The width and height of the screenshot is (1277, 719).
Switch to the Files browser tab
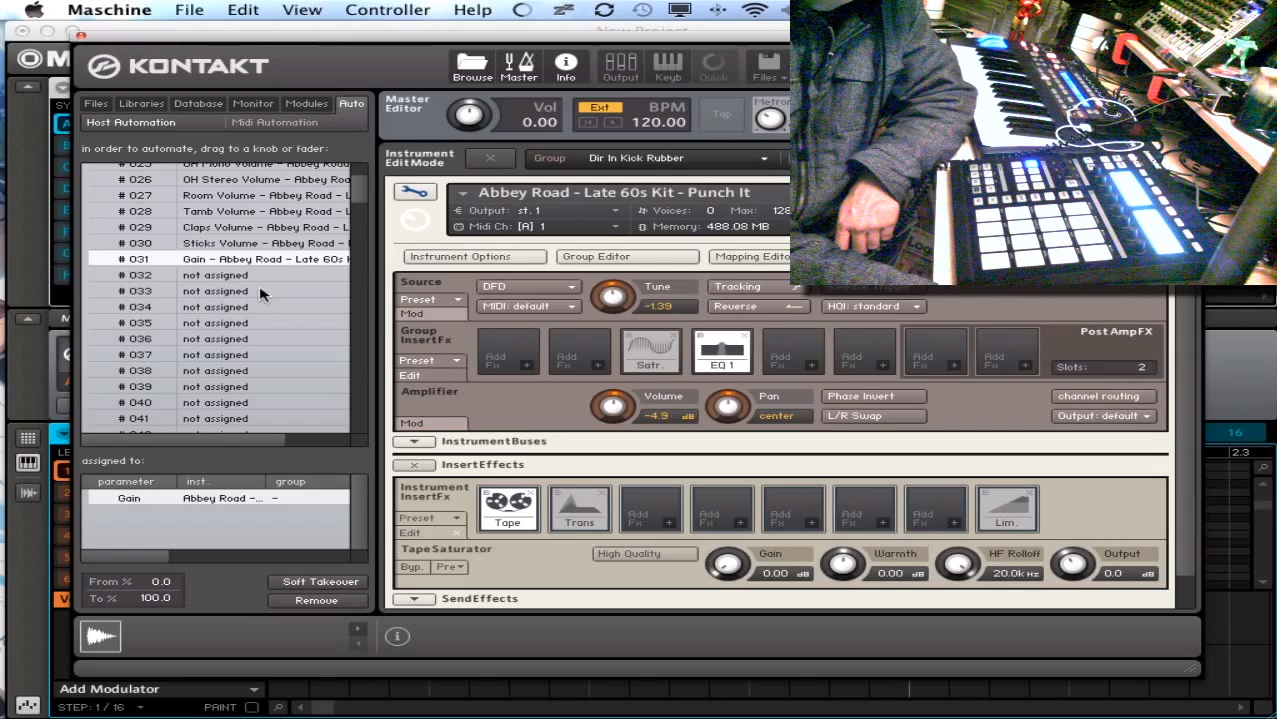point(96,103)
